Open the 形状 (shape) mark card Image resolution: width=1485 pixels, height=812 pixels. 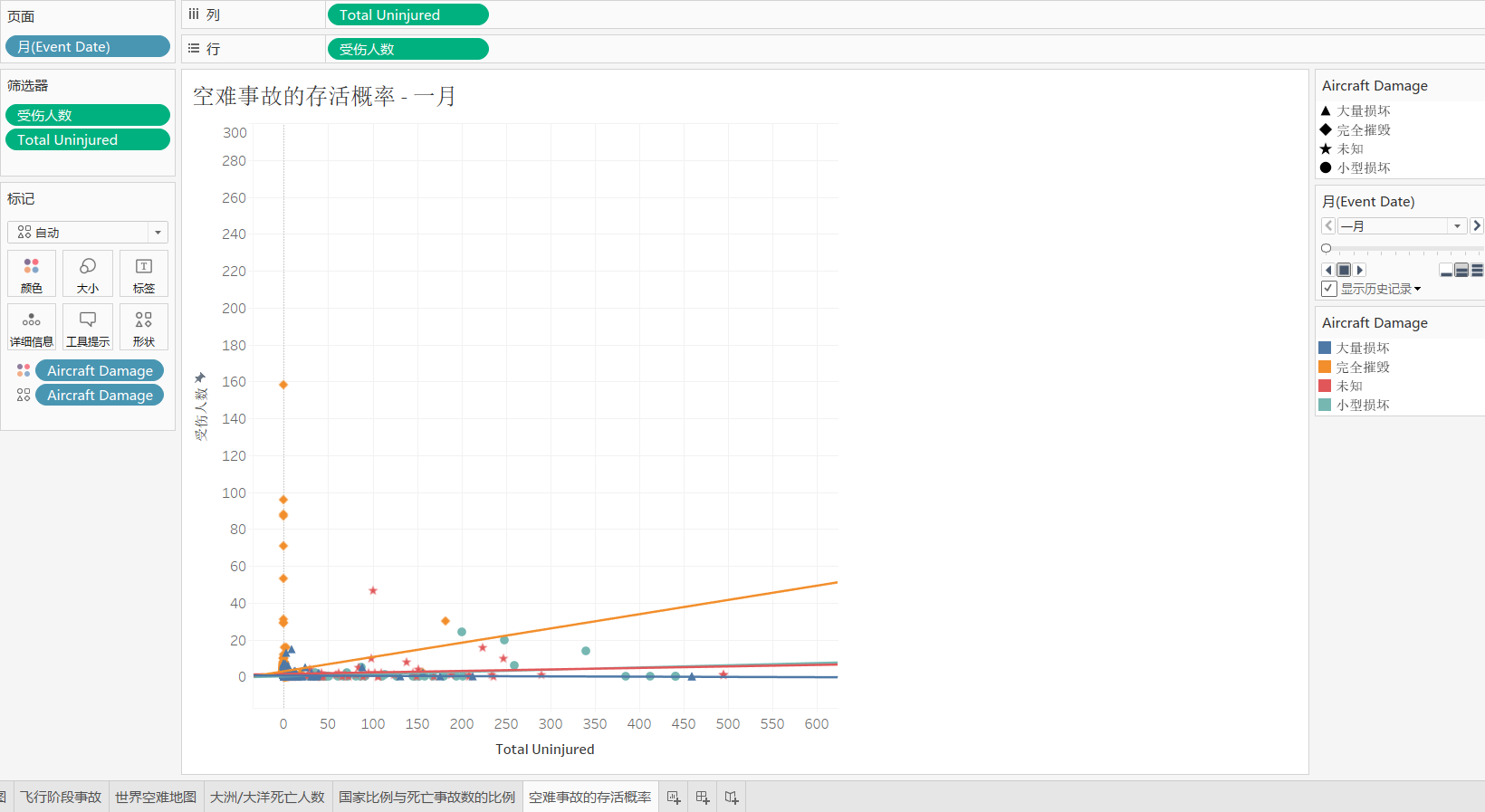(144, 327)
